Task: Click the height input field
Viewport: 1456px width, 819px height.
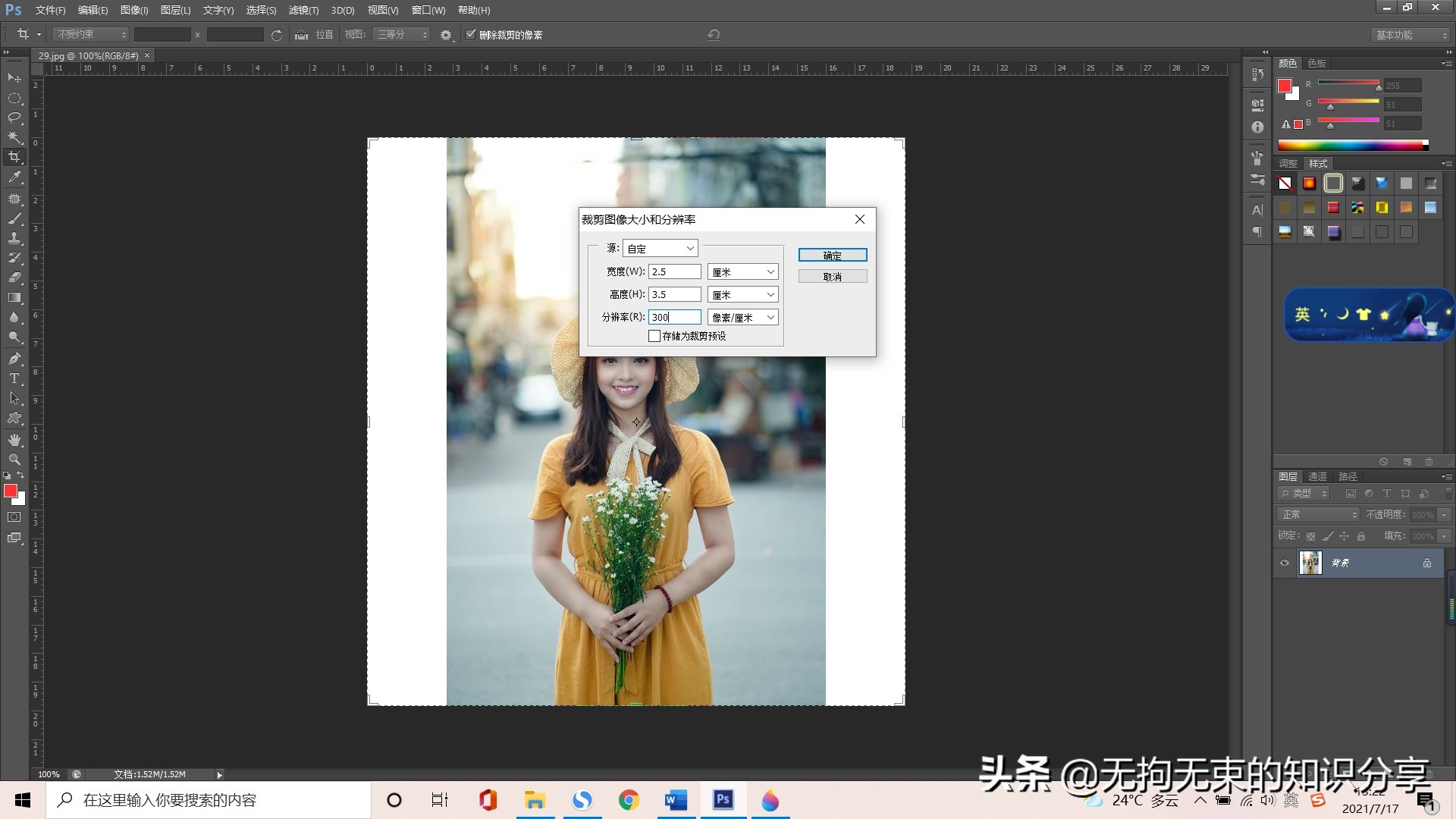Action: pyautogui.click(x=674, y=294)
